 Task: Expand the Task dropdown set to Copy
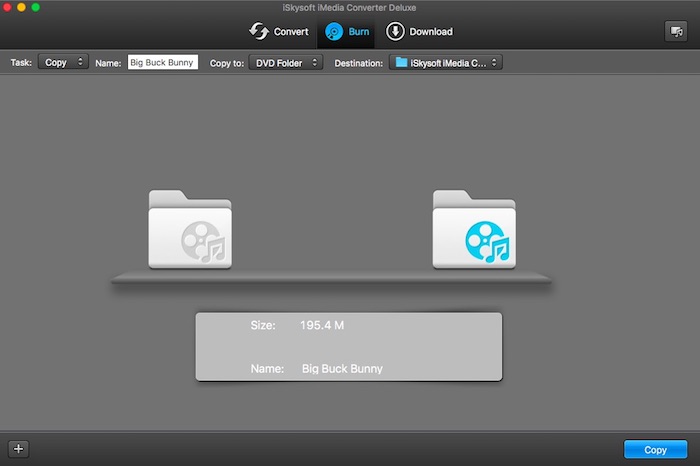point(63,62)
